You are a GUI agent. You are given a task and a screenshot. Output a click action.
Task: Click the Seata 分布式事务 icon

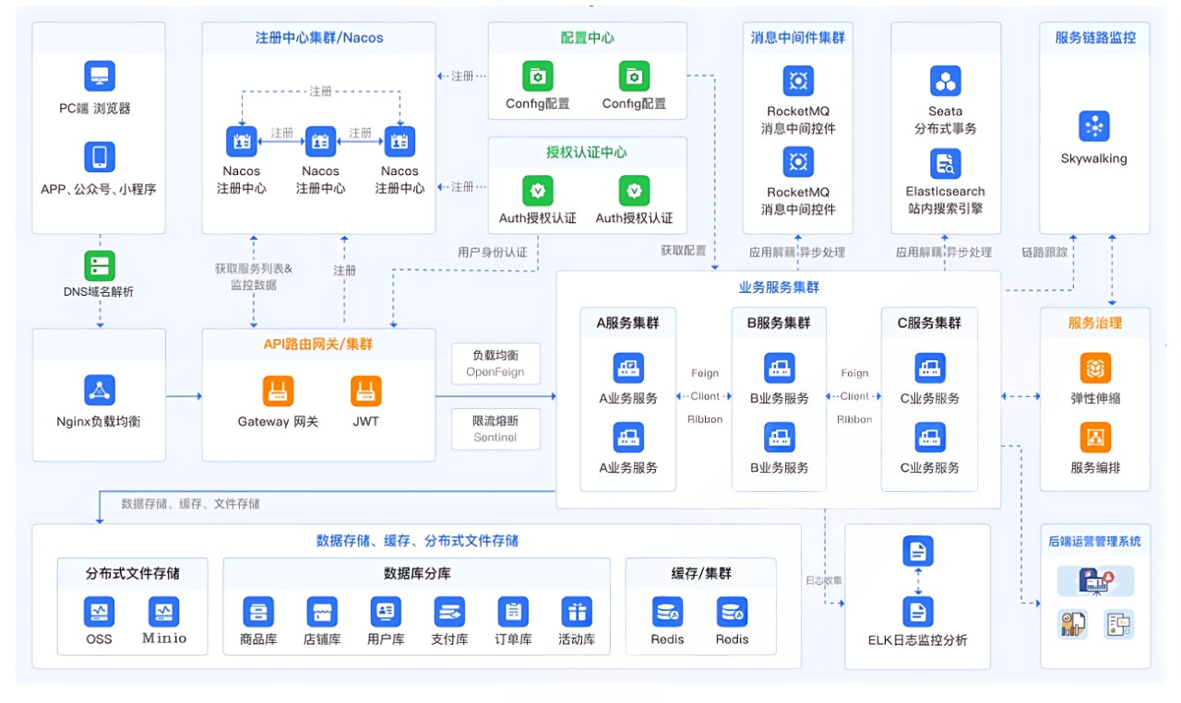(945, 80)
